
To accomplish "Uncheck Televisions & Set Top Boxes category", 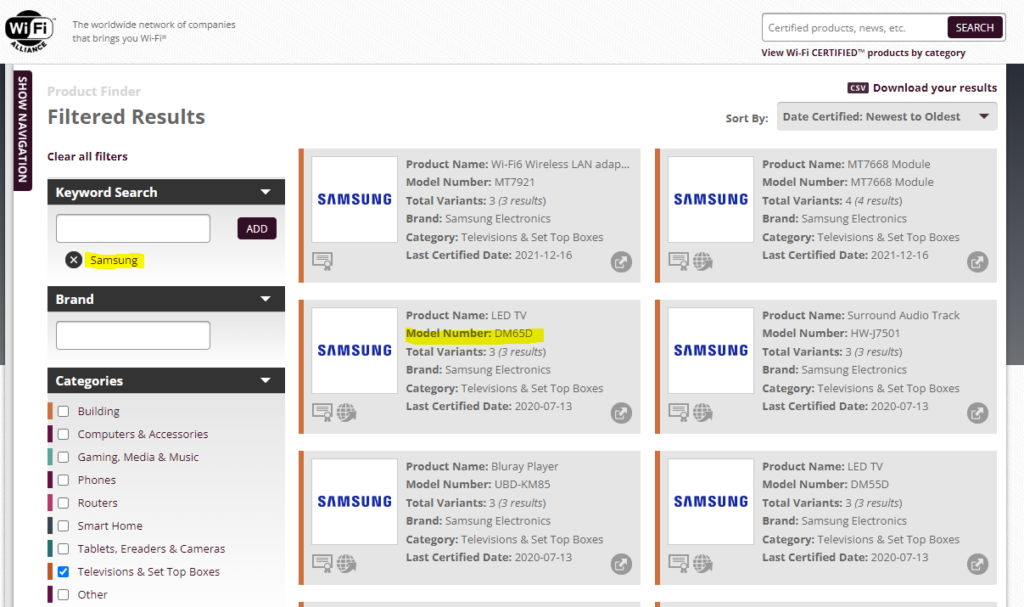I will pyautogui.click(x=63, y=572).
